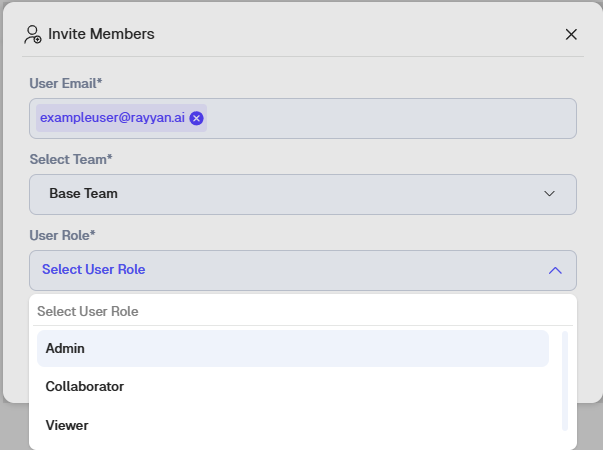Click the Invite Members dialog title
Image resolution: width=603 pixels, height=450 pixels.
[x=101, y=34]
